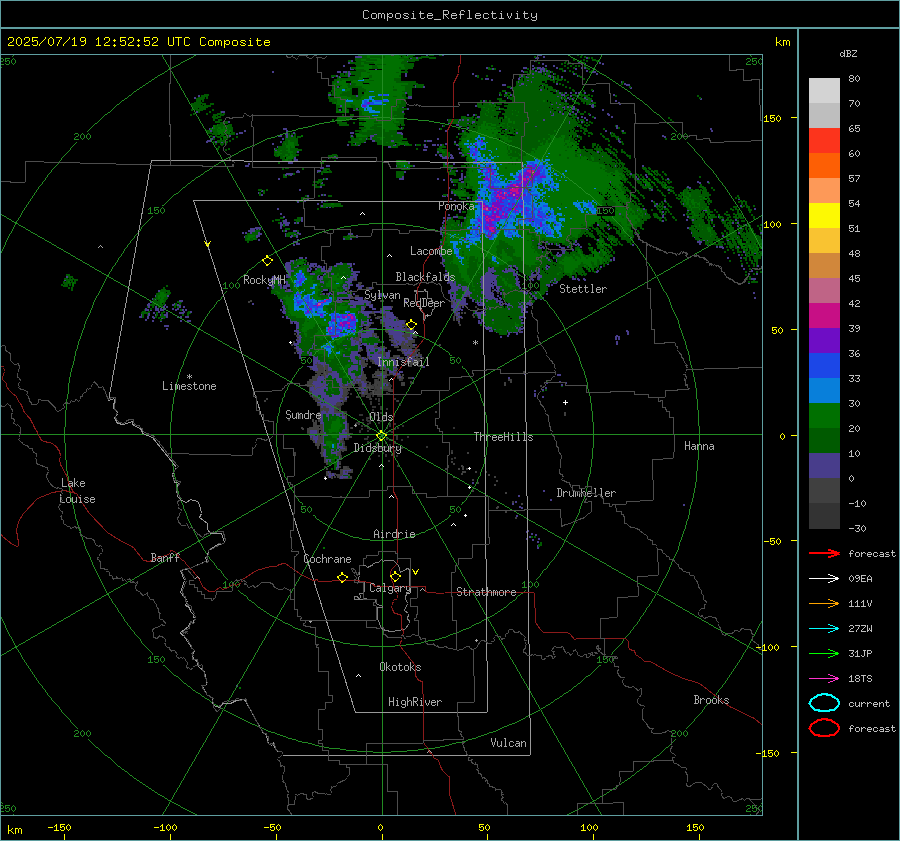Click the Blackfalds city label

coord(425,277)
